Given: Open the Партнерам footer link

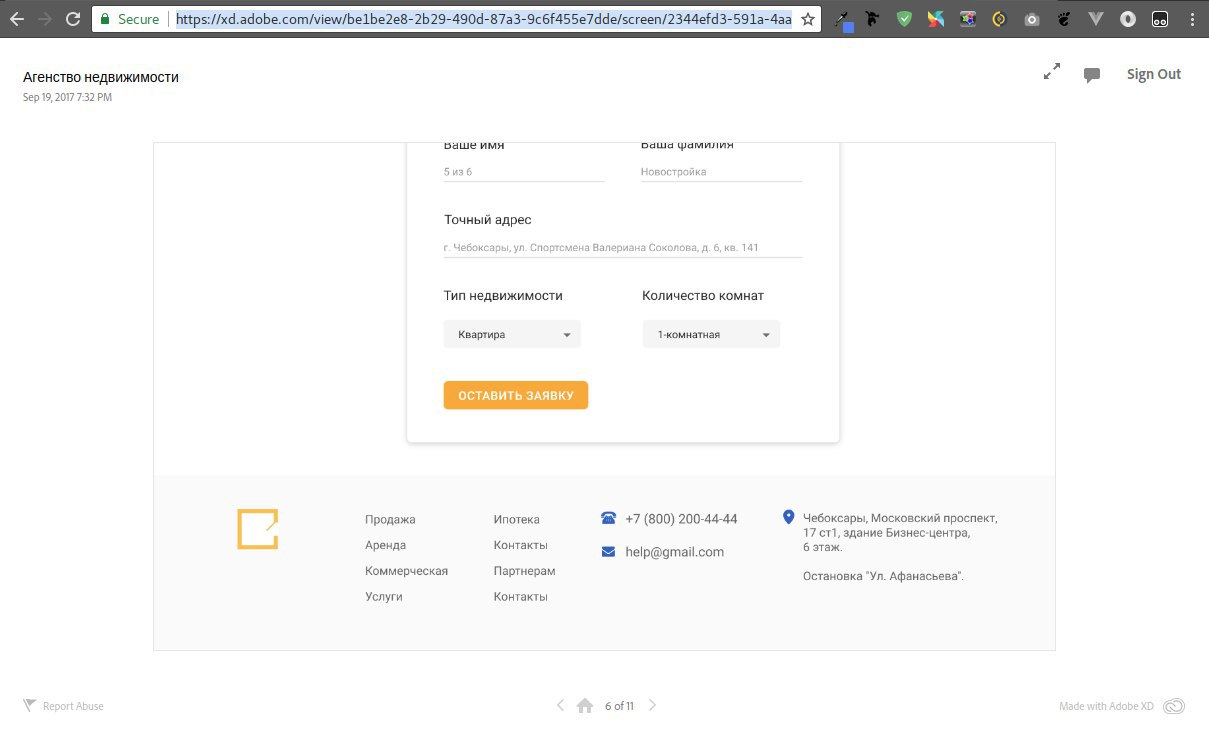Looking at the screenshot, I should pos(524,572).
